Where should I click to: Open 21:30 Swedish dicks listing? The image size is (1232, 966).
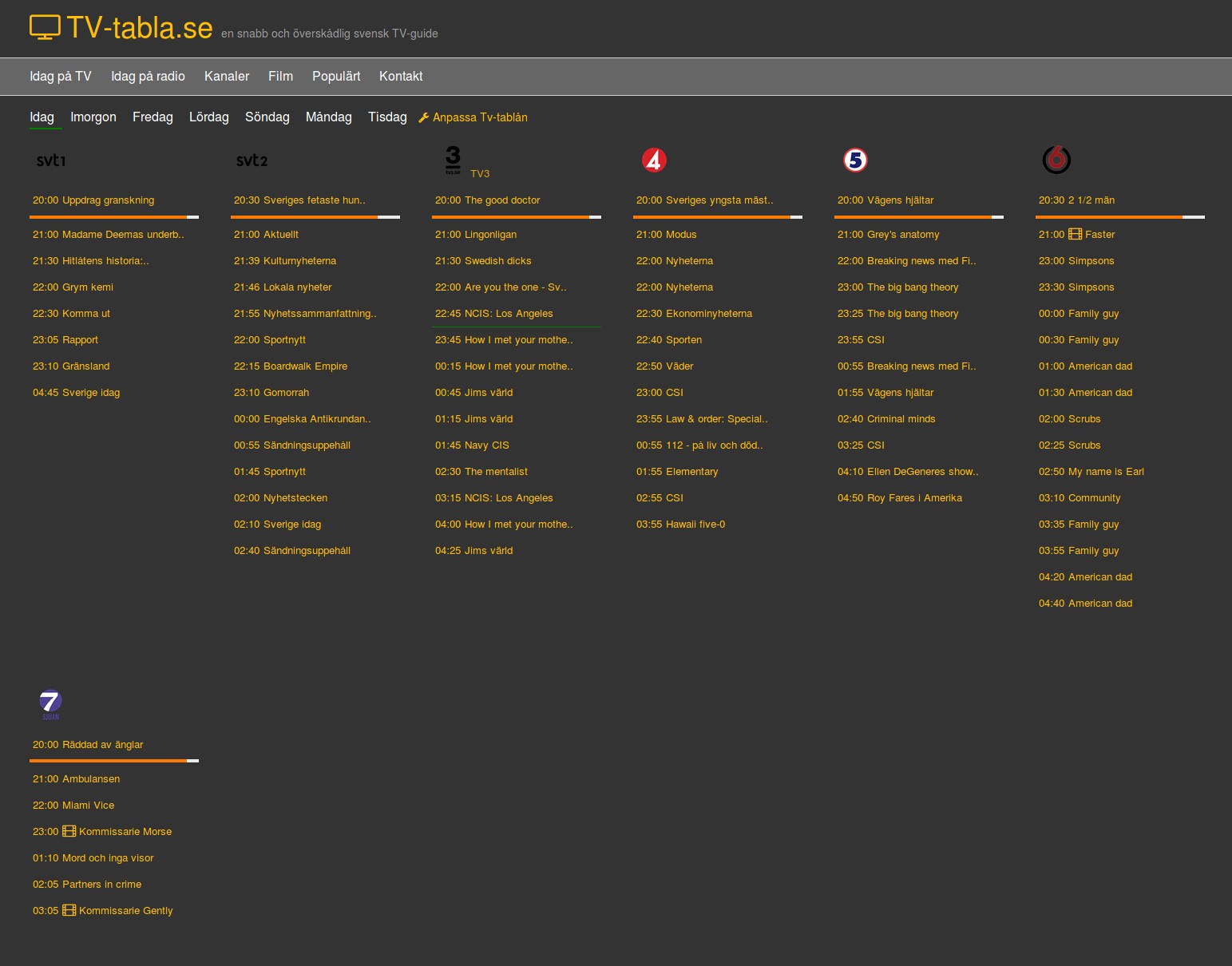click(483, 261)
